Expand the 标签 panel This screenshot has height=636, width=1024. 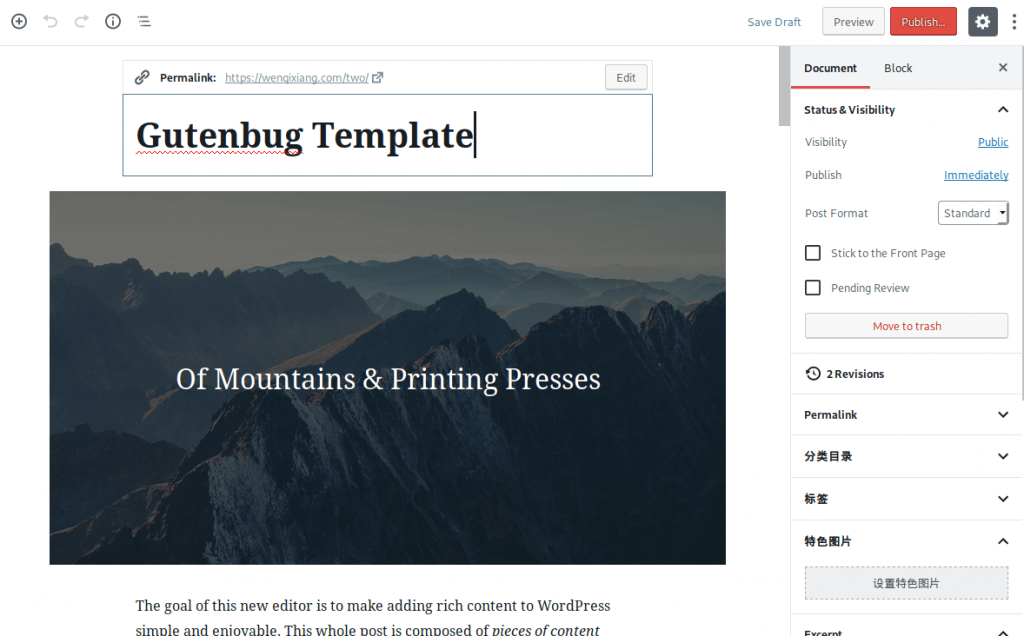[x=906, y=498]
